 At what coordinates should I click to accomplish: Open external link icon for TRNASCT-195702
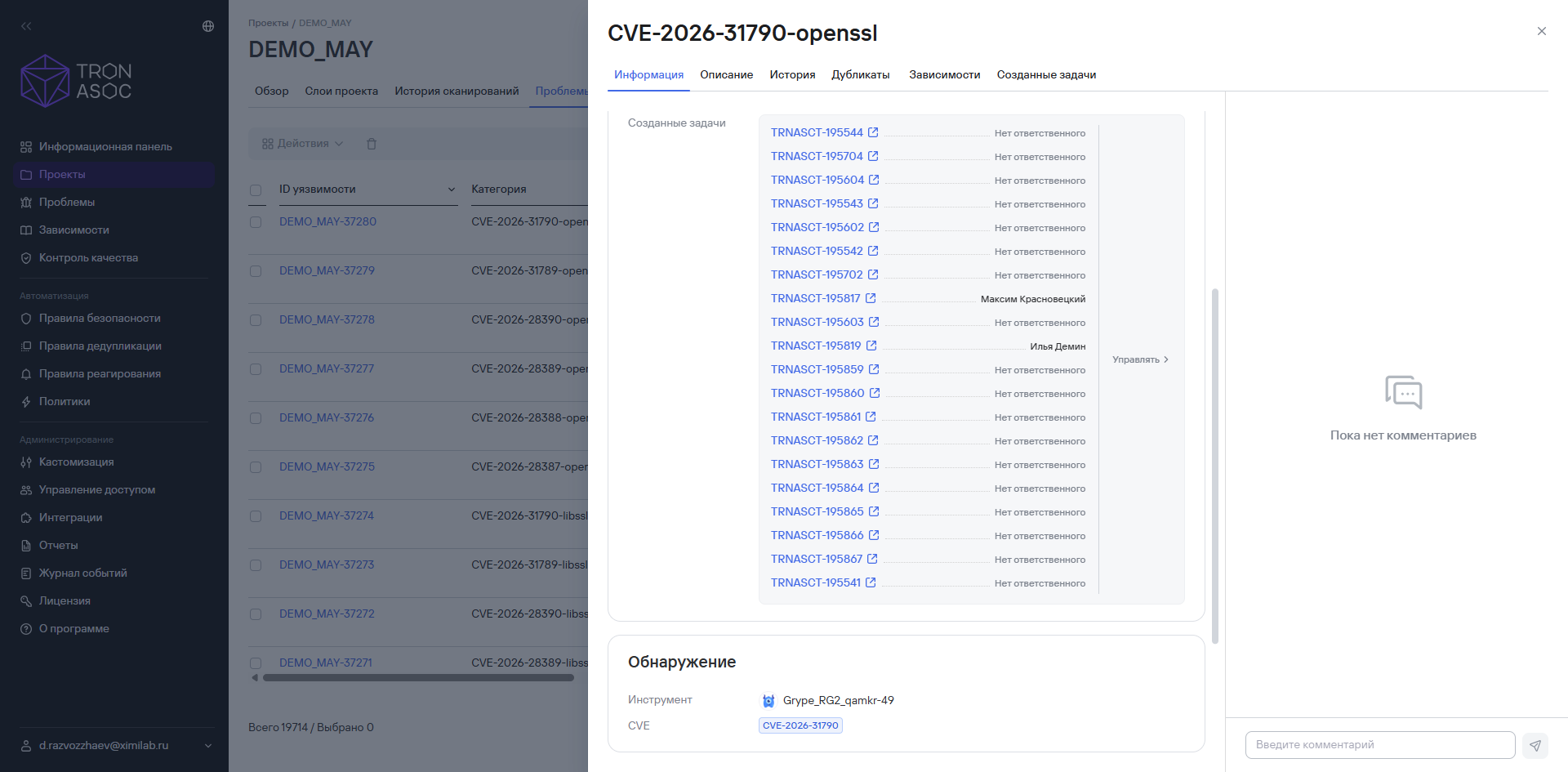tap(873, 274)
